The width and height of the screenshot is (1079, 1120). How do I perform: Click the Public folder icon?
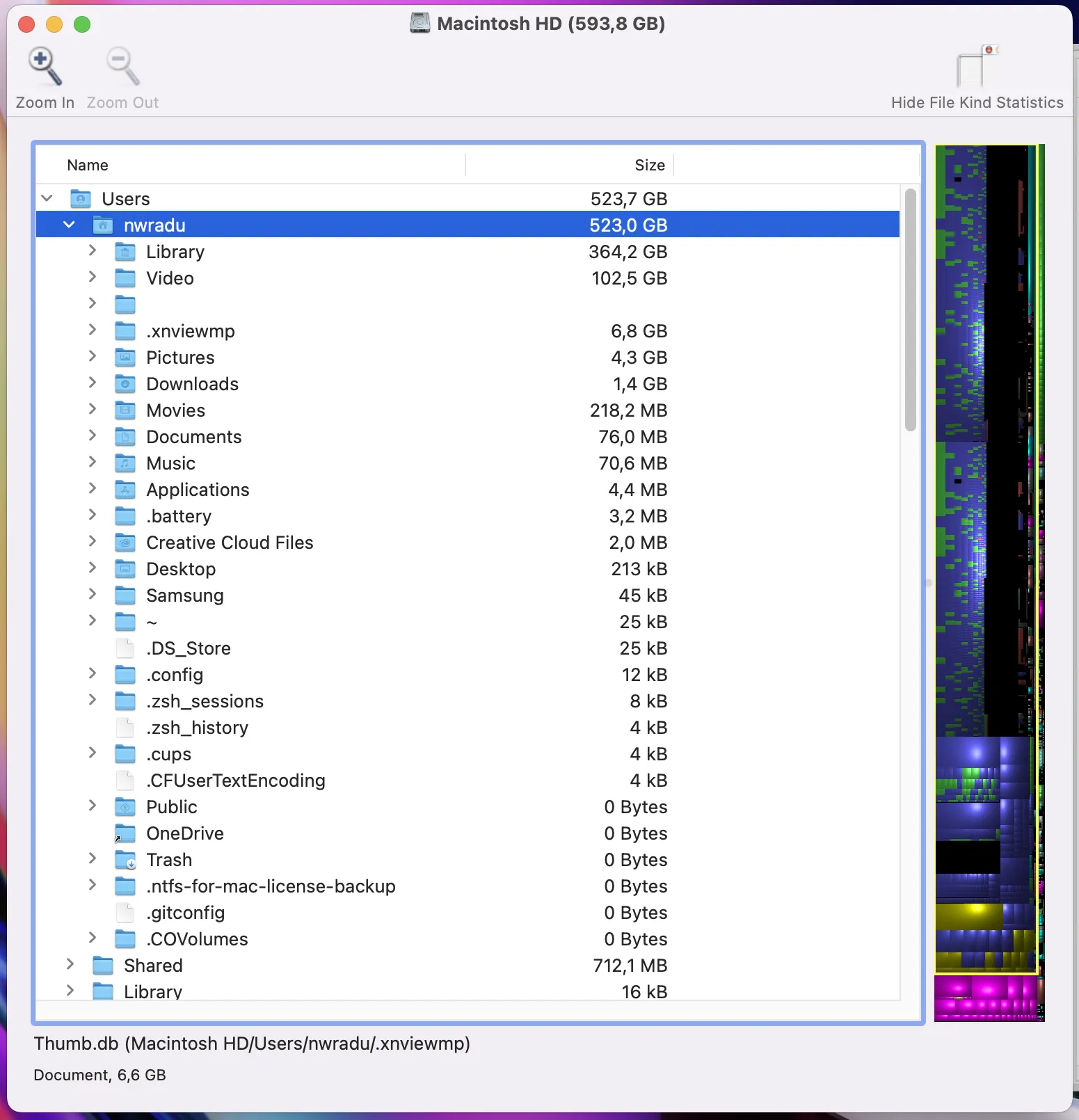pos(125,807)
